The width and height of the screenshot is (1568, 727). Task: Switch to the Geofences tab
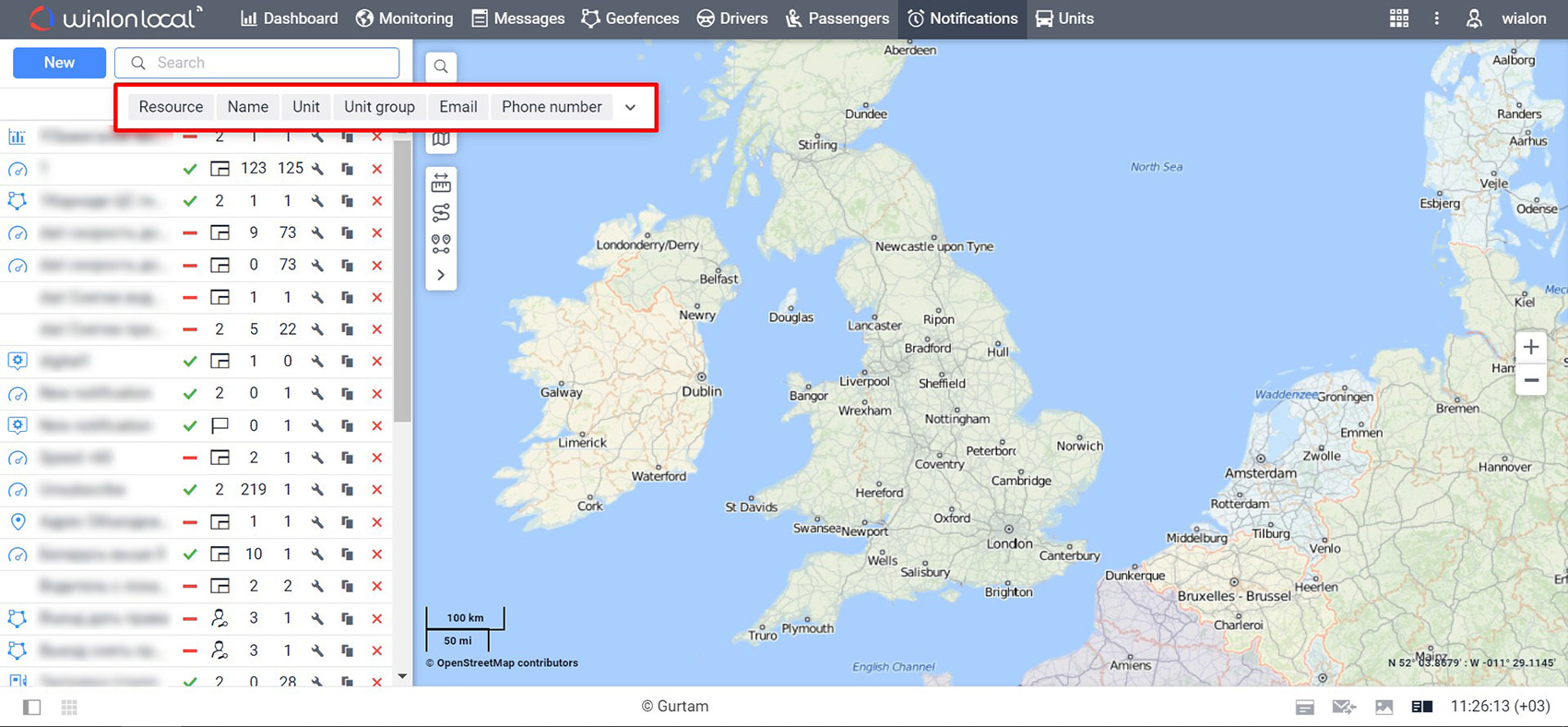630,18
